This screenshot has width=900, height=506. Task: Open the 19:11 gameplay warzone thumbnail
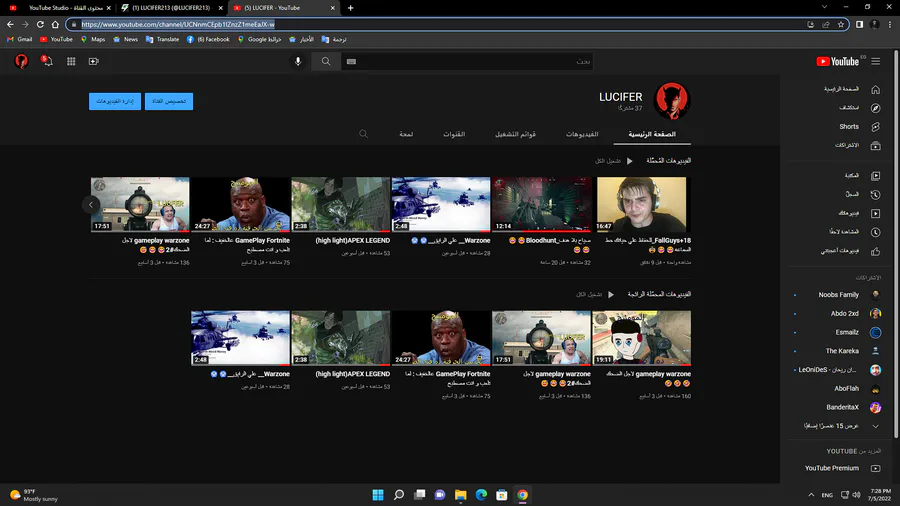[642, 338]
